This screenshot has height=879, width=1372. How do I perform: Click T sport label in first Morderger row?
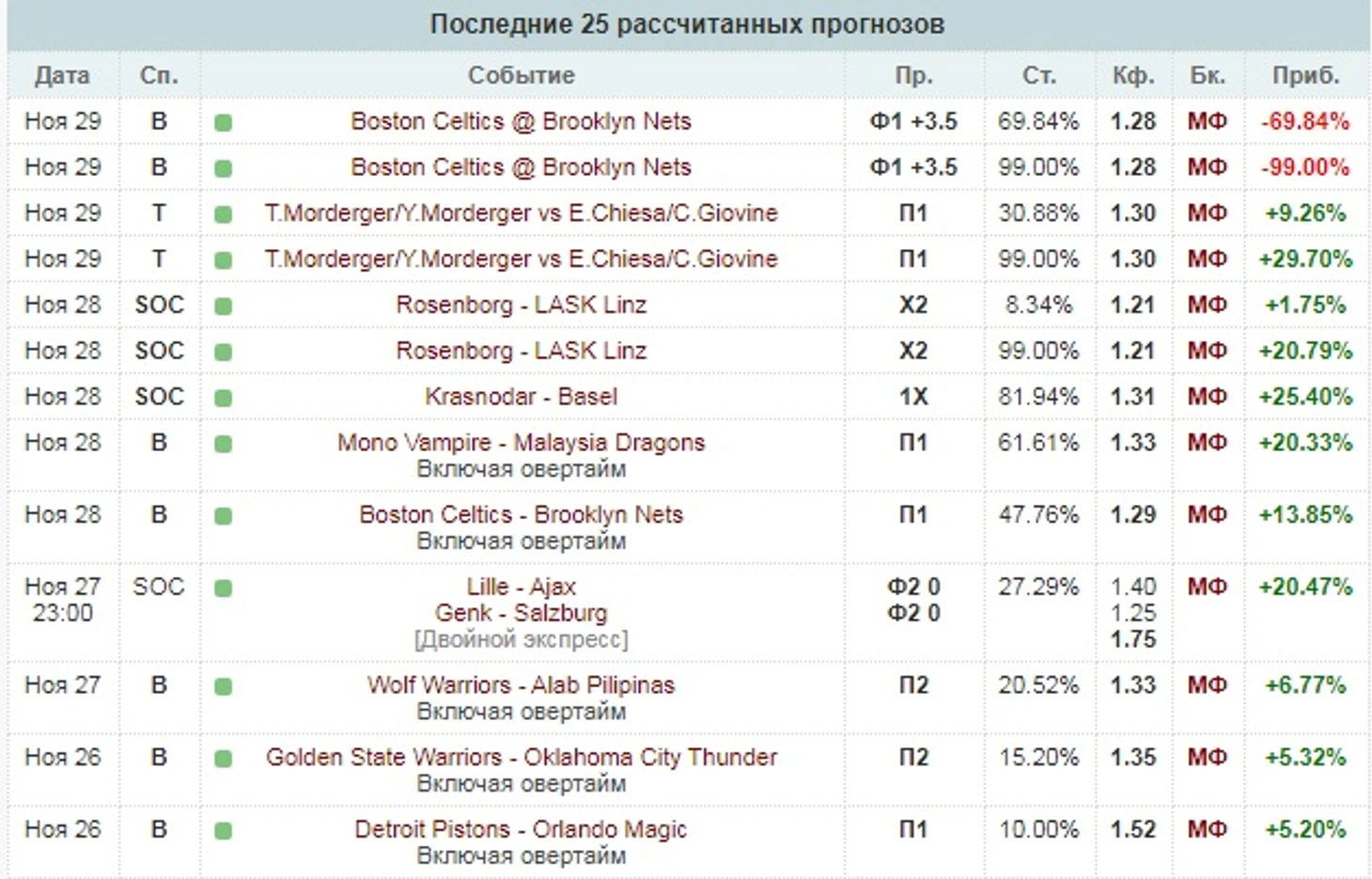click(159, 213)
